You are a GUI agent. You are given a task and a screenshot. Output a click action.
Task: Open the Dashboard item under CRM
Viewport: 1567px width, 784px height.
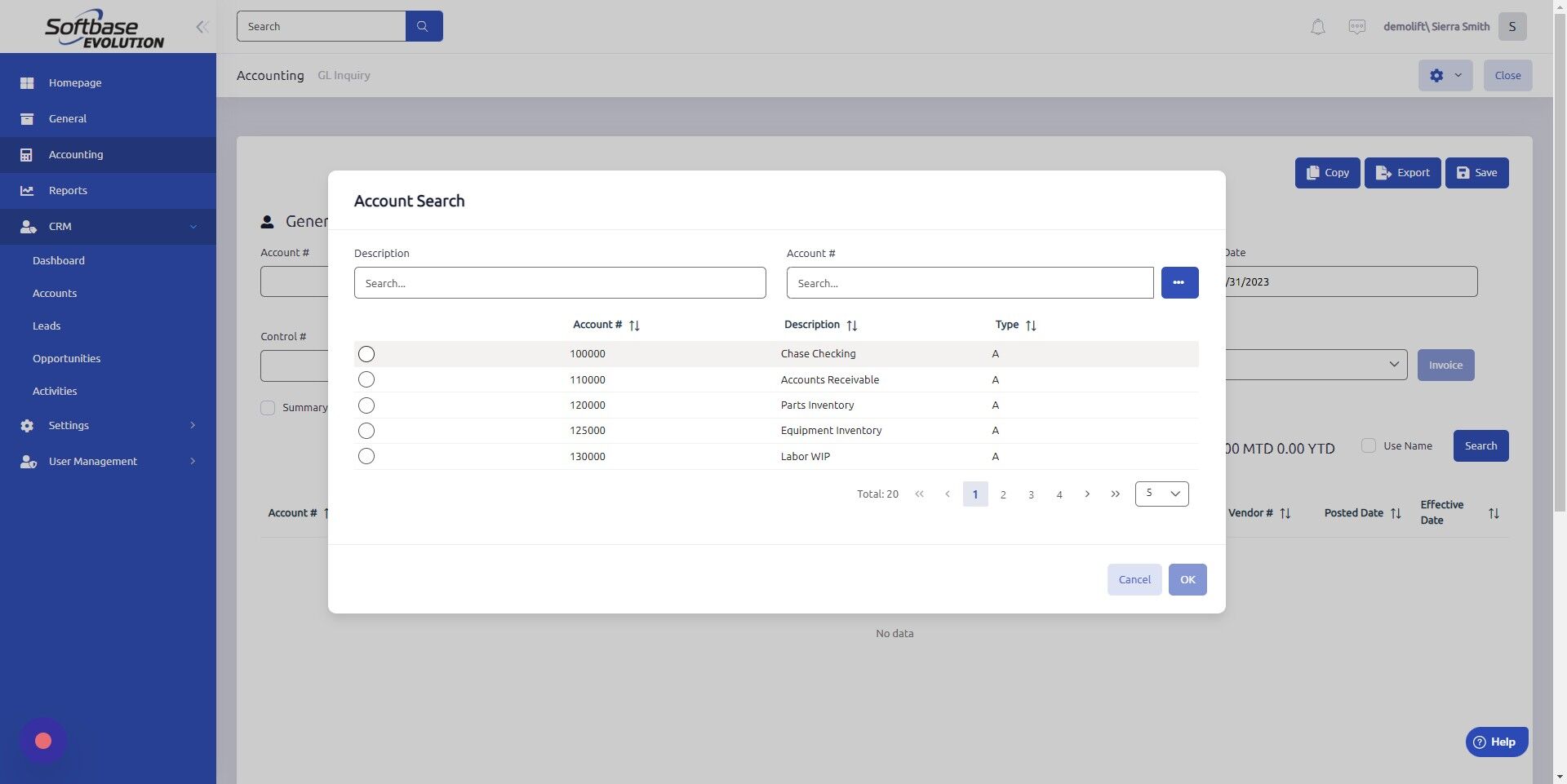pos(59,261)
